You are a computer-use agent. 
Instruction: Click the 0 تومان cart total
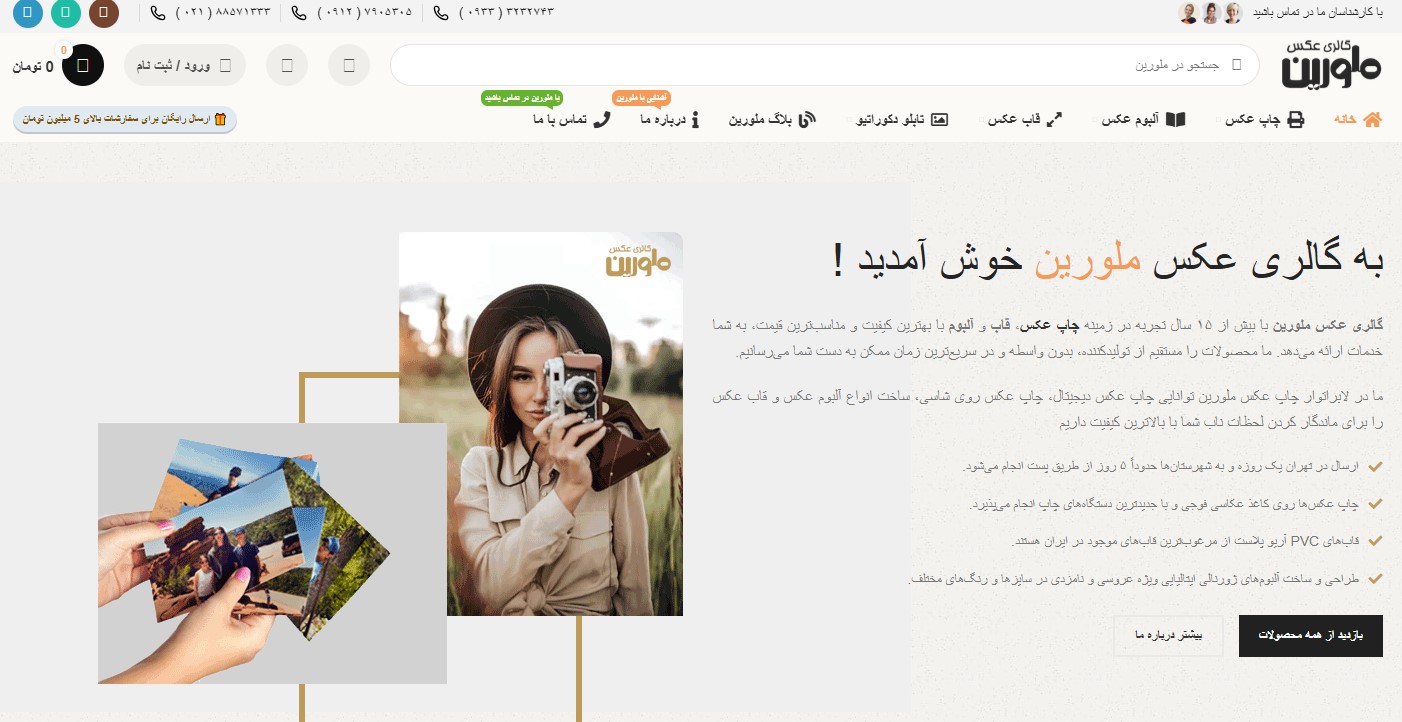pyautogui.click(x=33, y=66)
